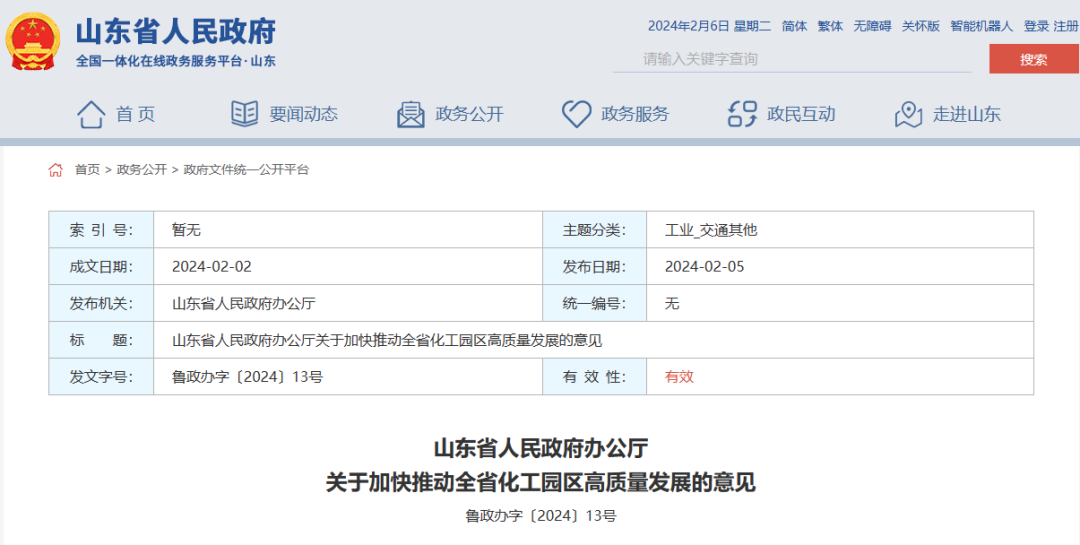Image resolution: width=1080 pixels, height=545 pixels.
Task: Click the national emblem logo
Action: coord(32,41)
